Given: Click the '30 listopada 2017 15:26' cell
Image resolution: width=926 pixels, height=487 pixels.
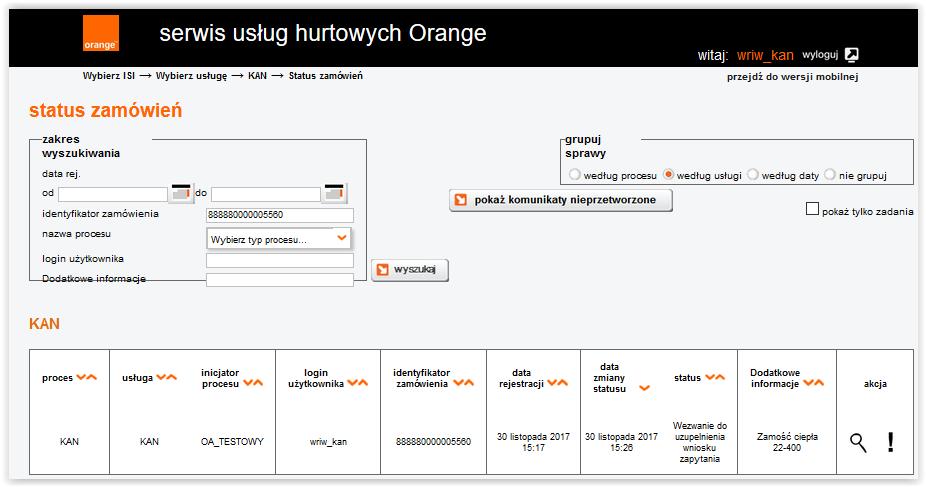Looking at the screenshot, I should 621,442.
